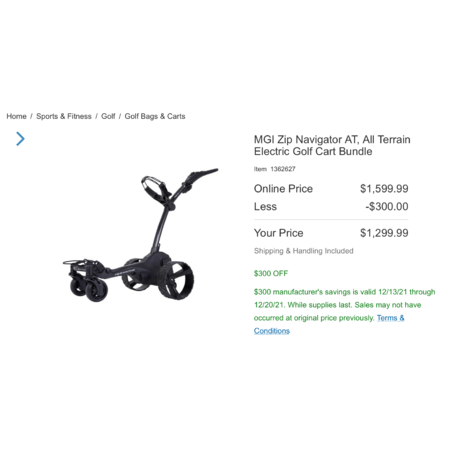Image resolution: width=450 pixels, height=450 pixels.
Task: Click the golf cart product image
Action: pyautogui.click(x=140, y=235)
